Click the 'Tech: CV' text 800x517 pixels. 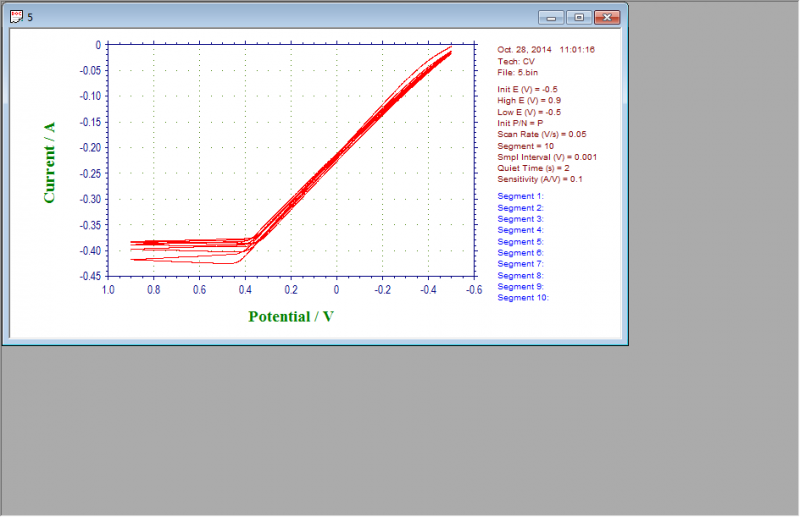(x=516, y=61)
